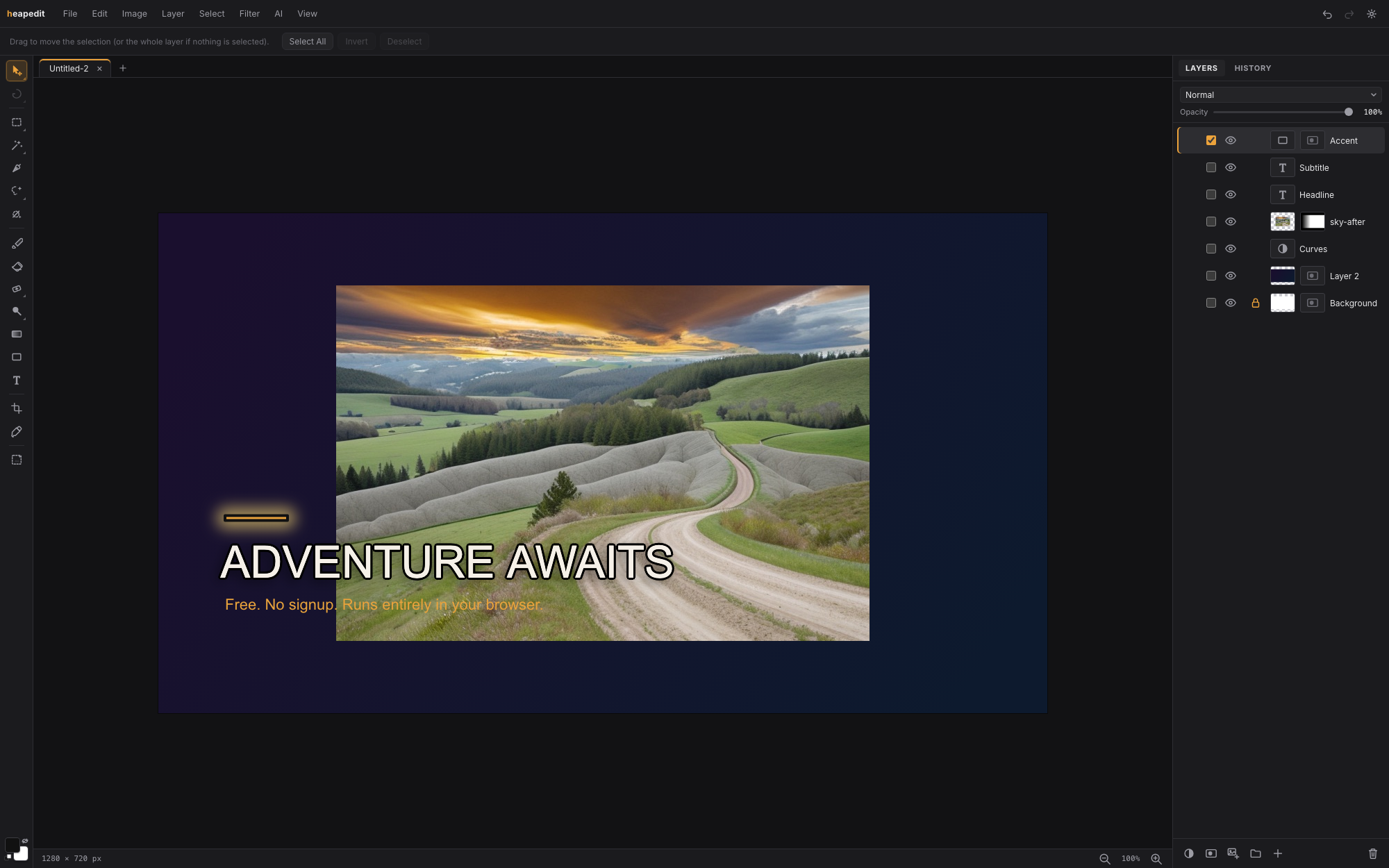Open the AI menu
This screenshot has height=868, width=1389.
tap(278, 14)
